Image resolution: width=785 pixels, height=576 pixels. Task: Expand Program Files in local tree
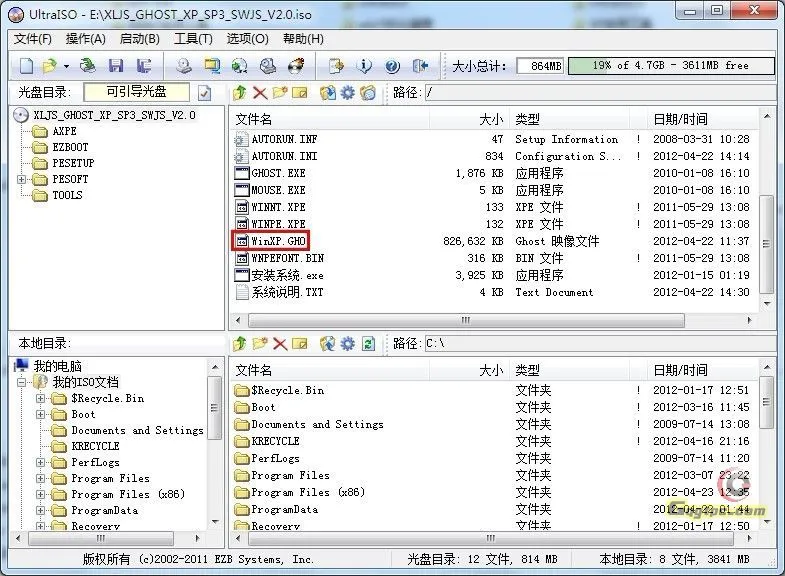(40, 479)
